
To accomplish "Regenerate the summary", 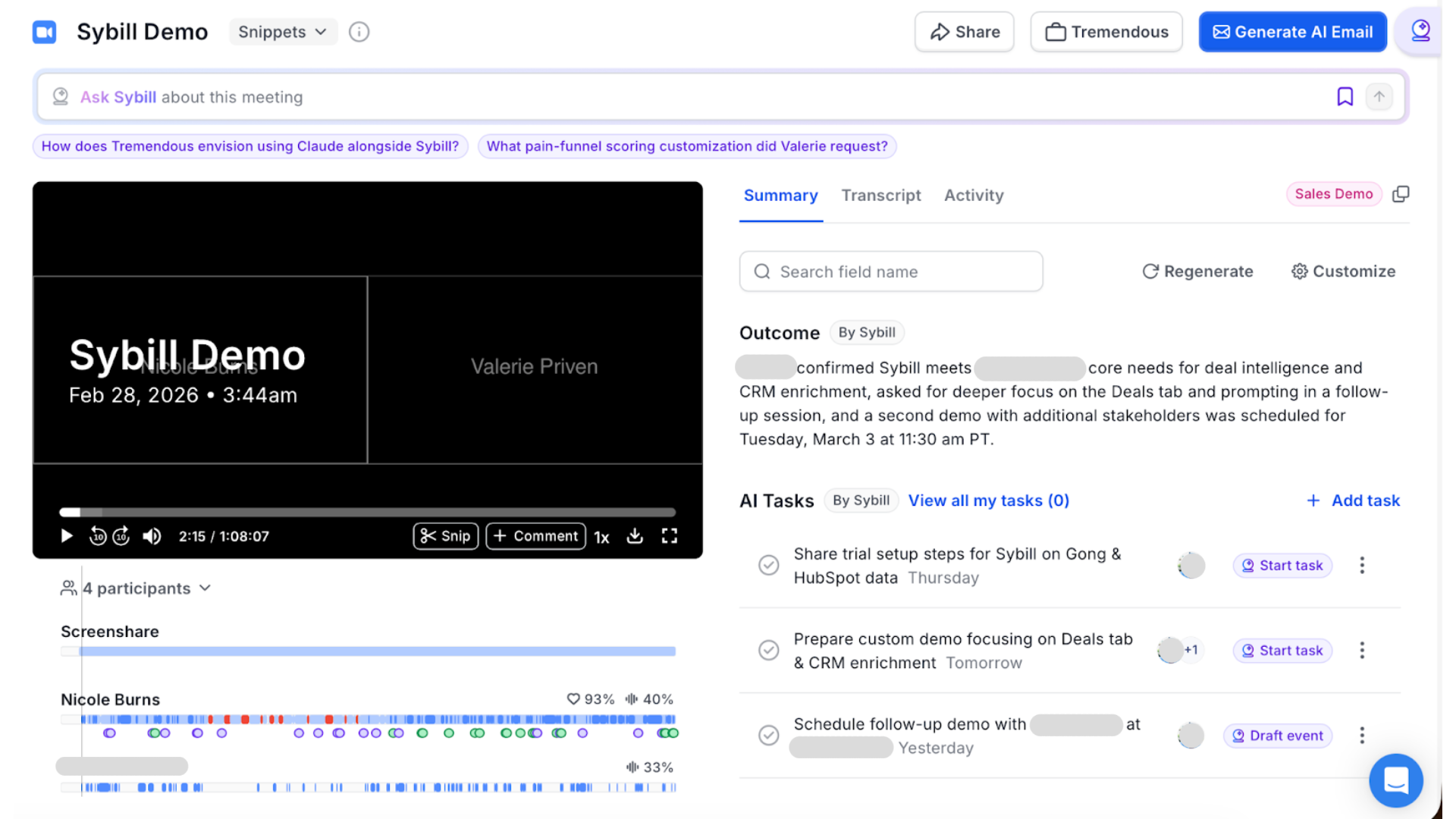I will point(1197,271).
